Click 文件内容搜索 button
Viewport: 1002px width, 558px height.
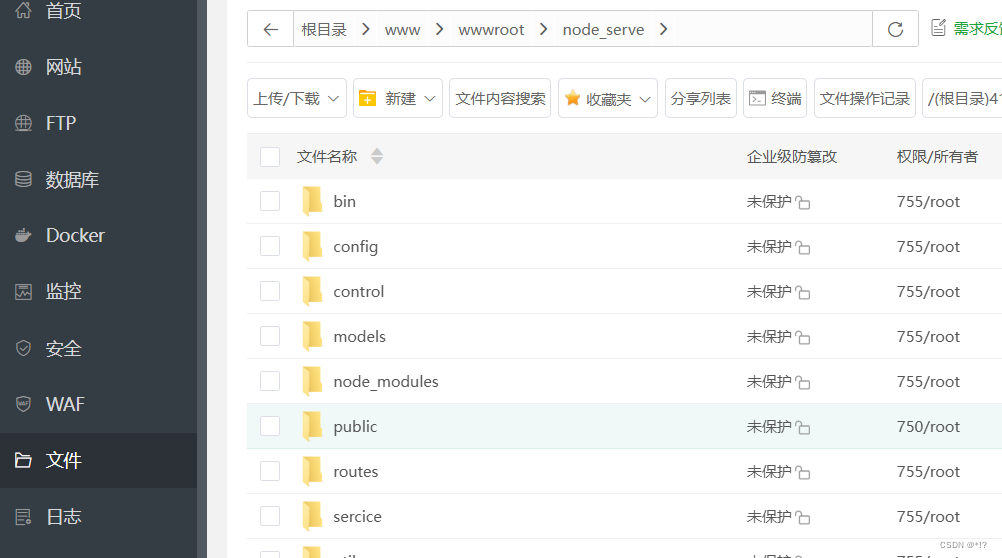coord(500,98)
